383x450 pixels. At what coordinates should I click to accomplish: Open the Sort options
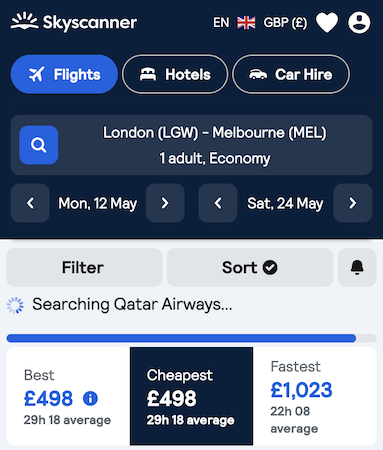250,267
